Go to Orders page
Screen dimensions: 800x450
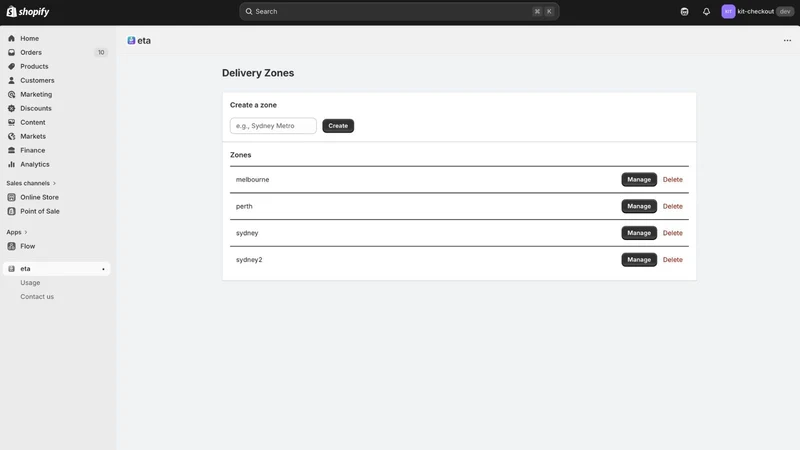tap(31, 52)
